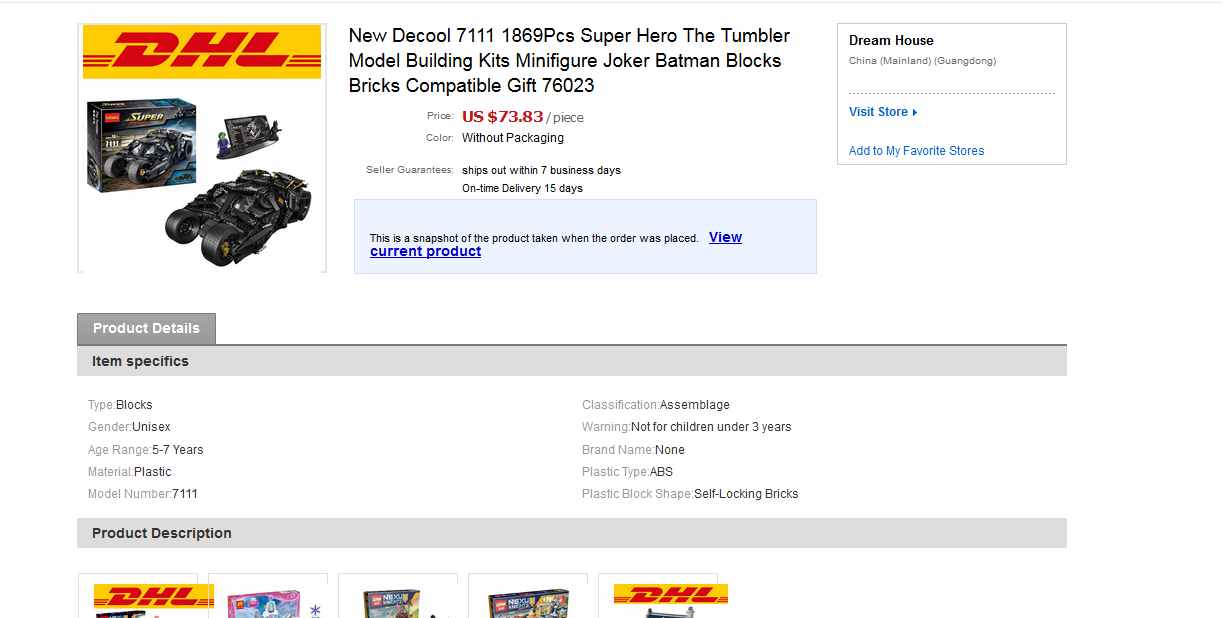
Task: Click the arrow icon beside Visit Store
Action: click(x=915, y=112)
